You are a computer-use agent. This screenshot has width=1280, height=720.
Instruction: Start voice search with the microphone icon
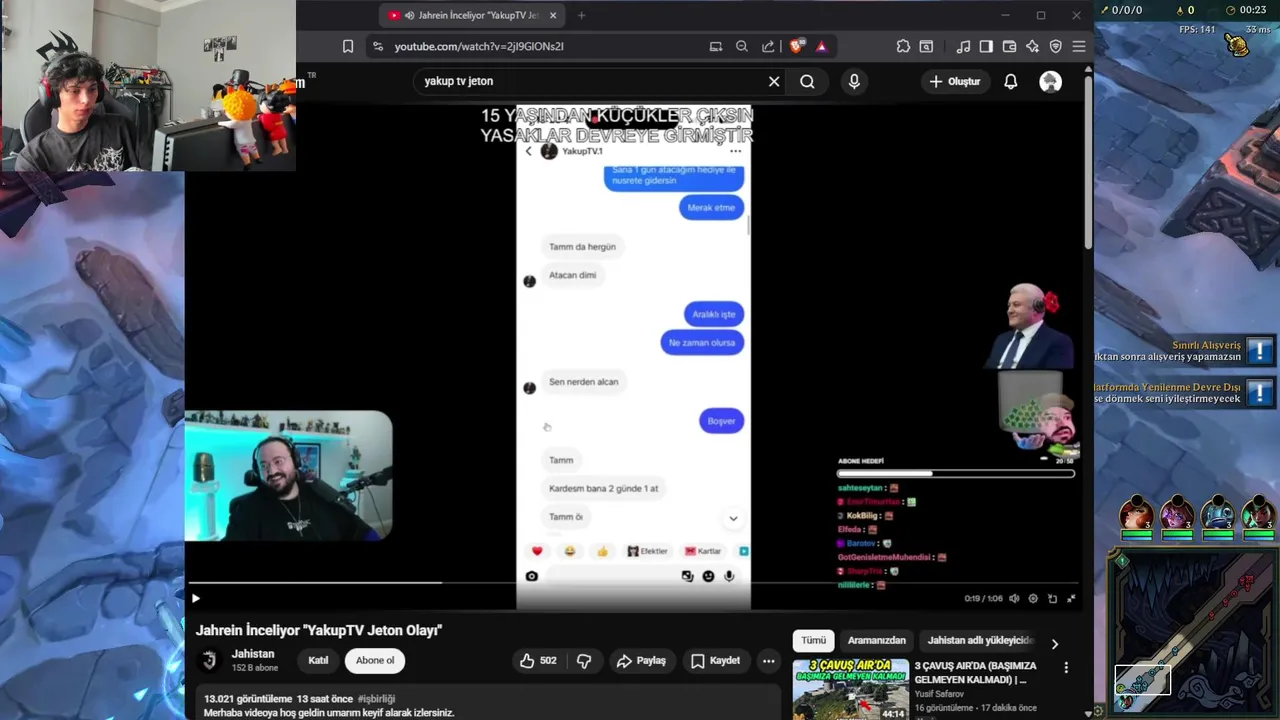point(854,81)
